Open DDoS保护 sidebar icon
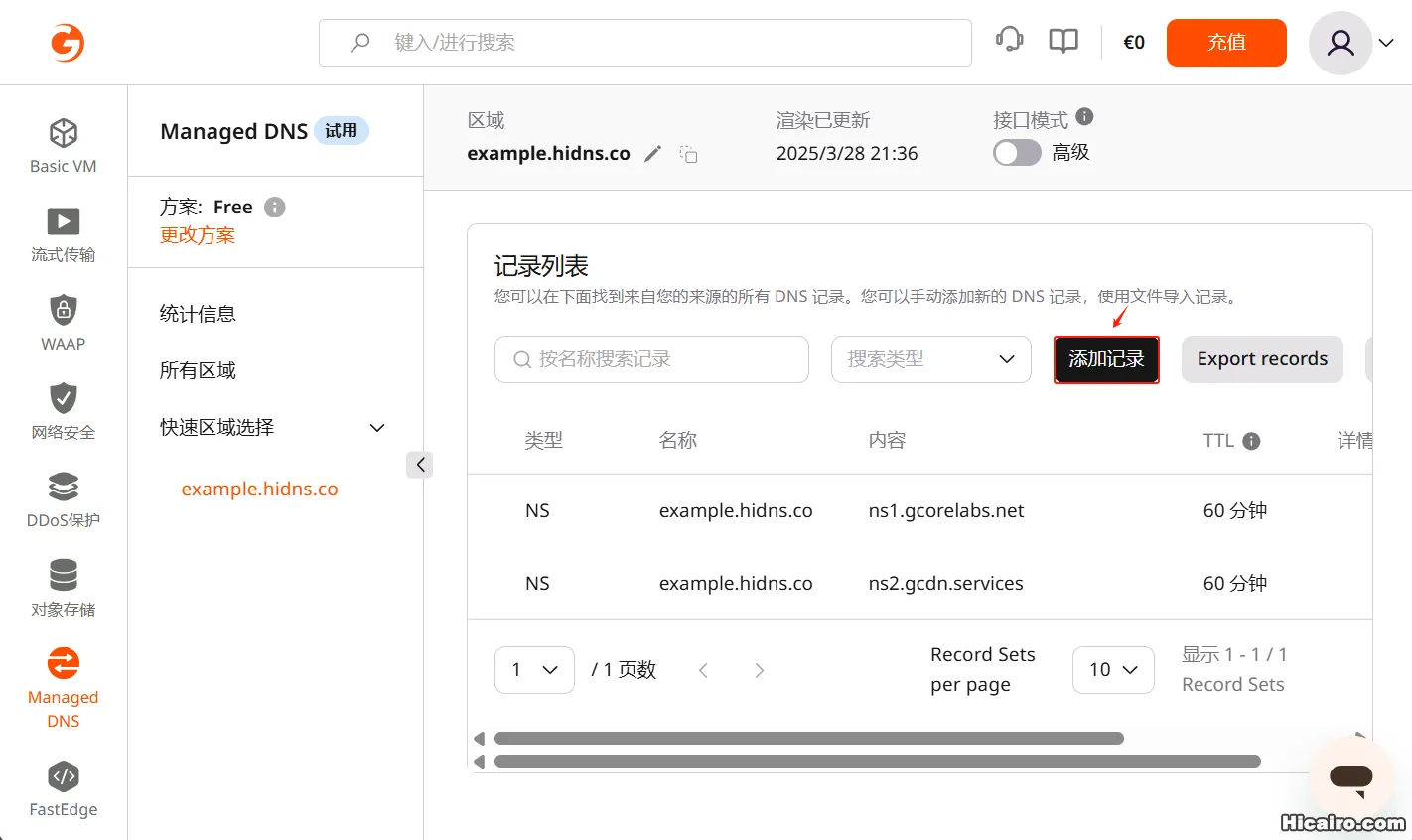 click(64, 487)
